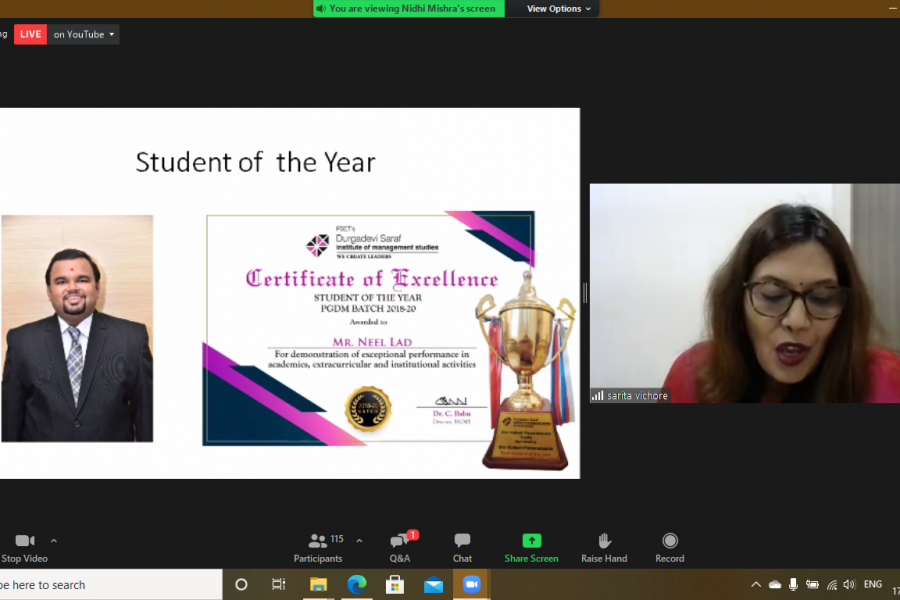
Task: Click the battery tray icon
Action: coord(812,584)
